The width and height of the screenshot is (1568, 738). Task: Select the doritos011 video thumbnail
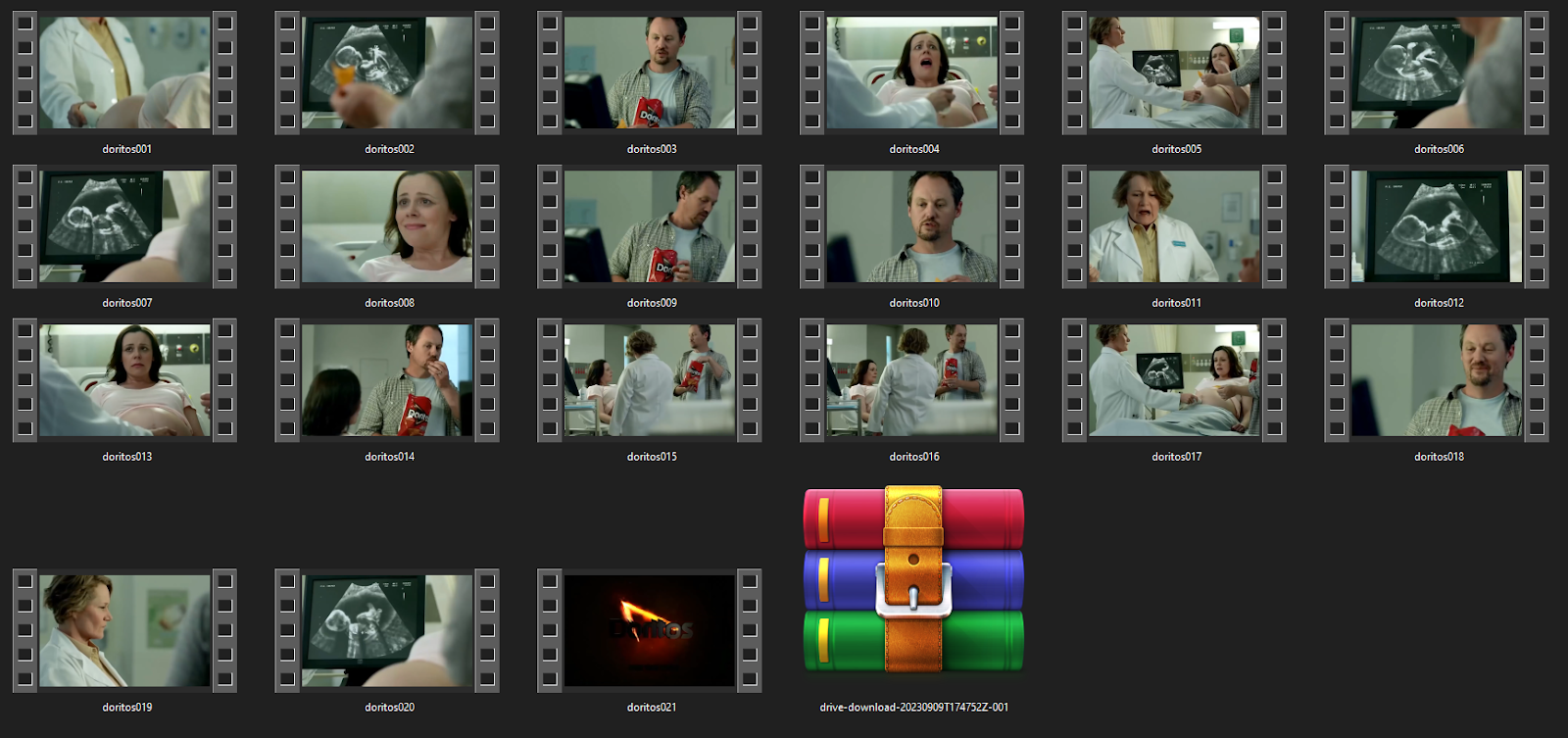pos(1174,226)
